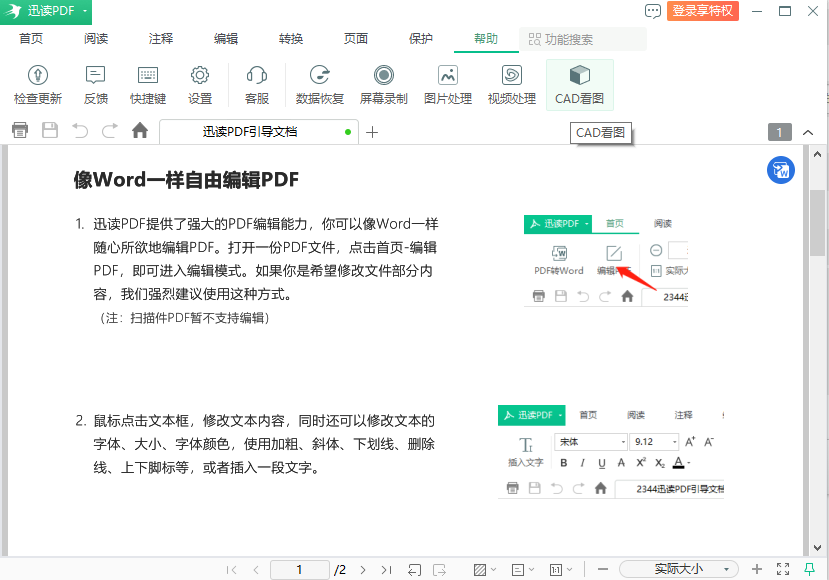Viewport: 829px width, 580px height.
Task: Open 设置 settings gear
Action: coord(200,85)
